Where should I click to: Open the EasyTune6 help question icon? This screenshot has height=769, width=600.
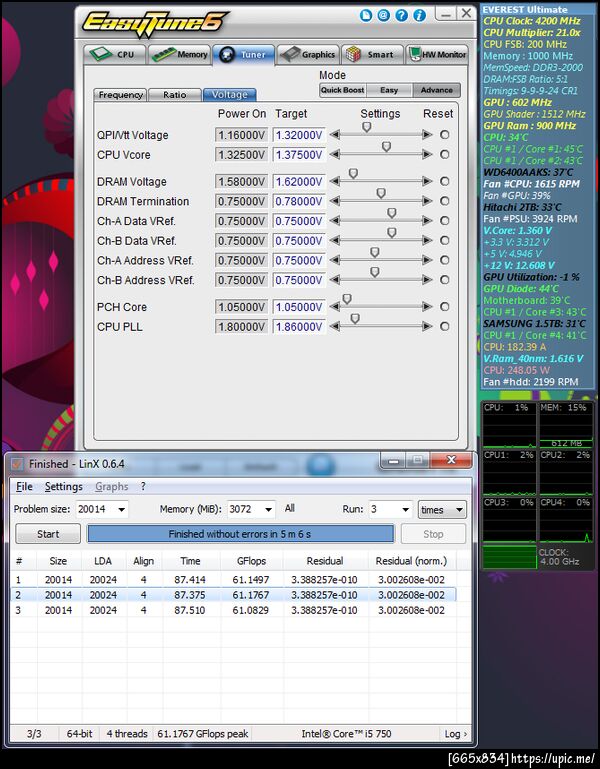click(401, 16)
